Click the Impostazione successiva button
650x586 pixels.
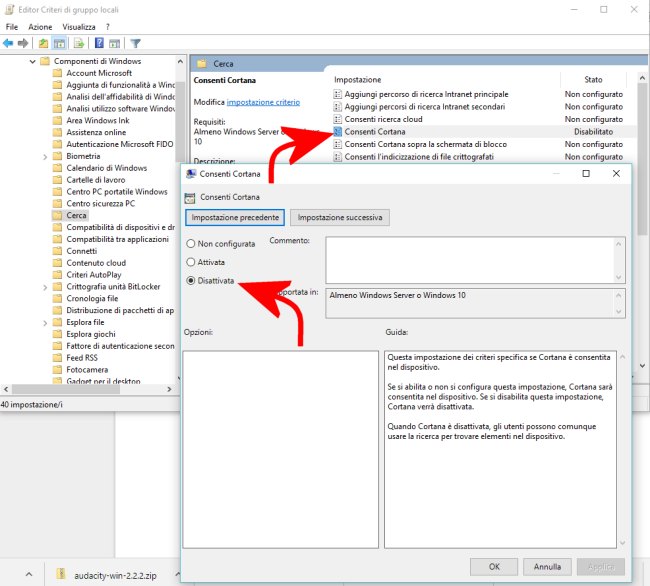pos(339,217)
